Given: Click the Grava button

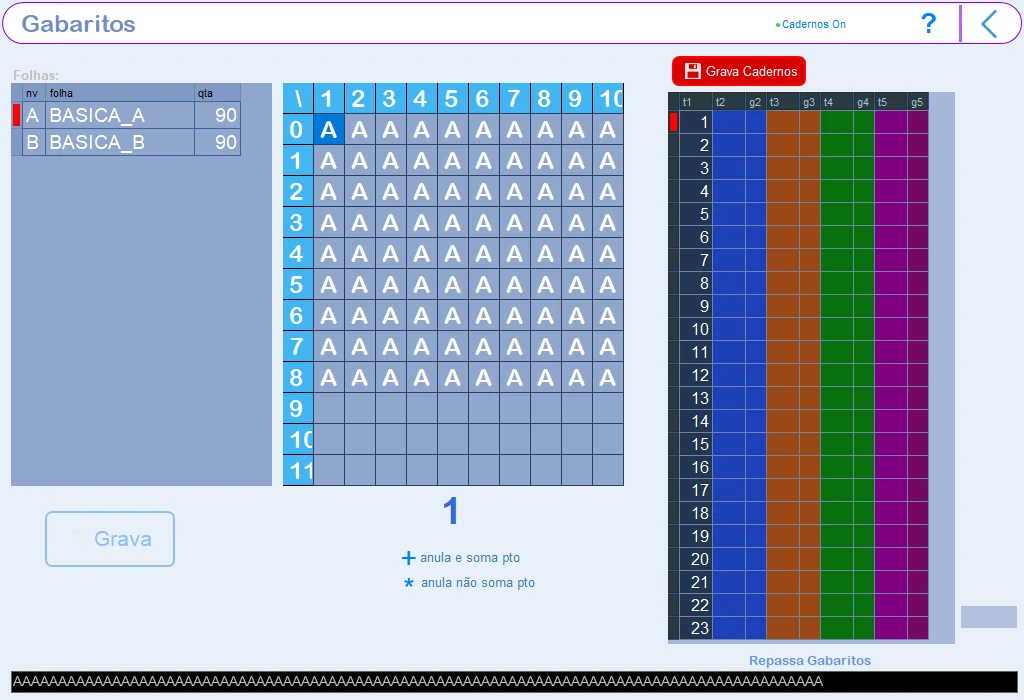Looking at the screenshot, I should click(x=110, y=539).
